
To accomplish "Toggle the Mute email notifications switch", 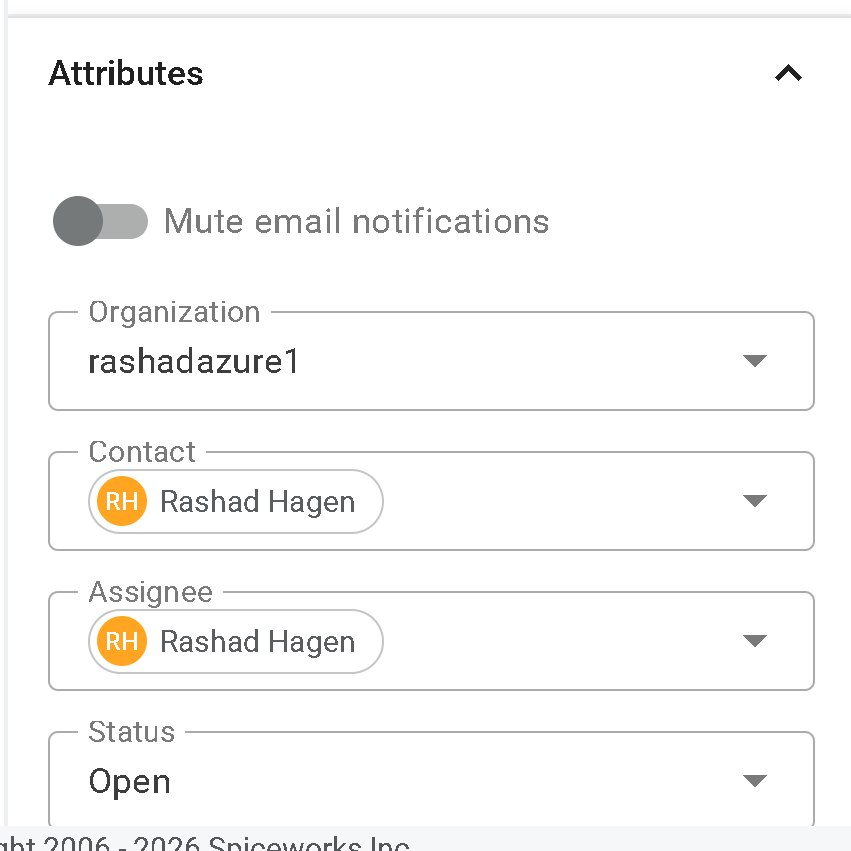I will point(100,221).
